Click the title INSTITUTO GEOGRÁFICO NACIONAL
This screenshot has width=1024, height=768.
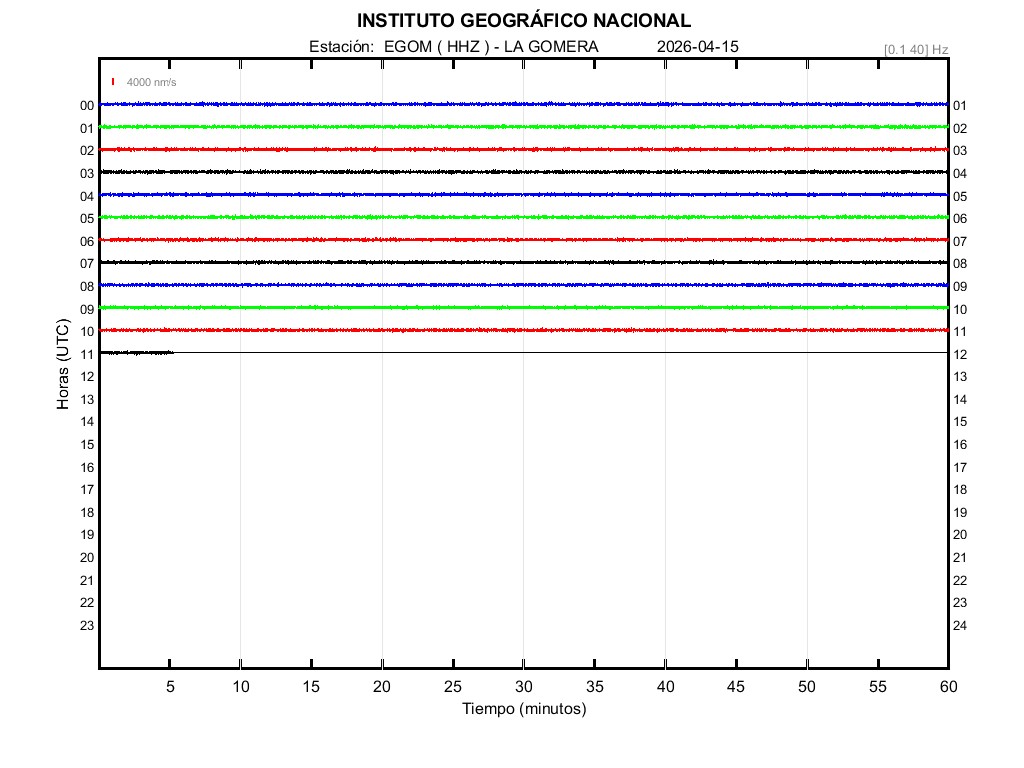point(524,21)
